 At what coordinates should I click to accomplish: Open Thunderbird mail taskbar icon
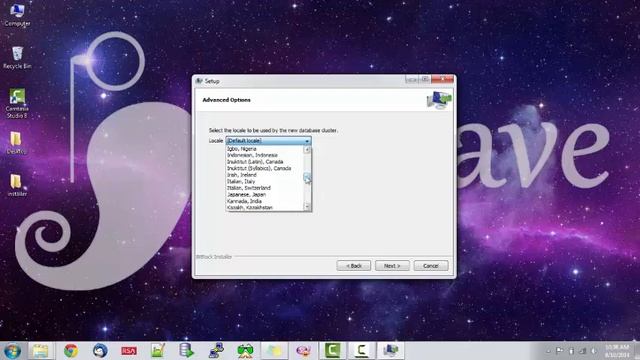(100, 351)
